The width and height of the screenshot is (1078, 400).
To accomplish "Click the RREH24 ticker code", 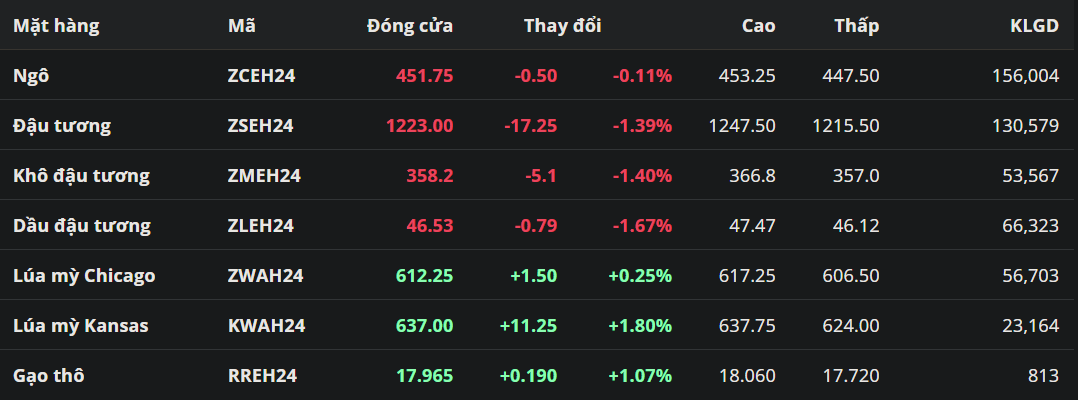I will 262,375.
